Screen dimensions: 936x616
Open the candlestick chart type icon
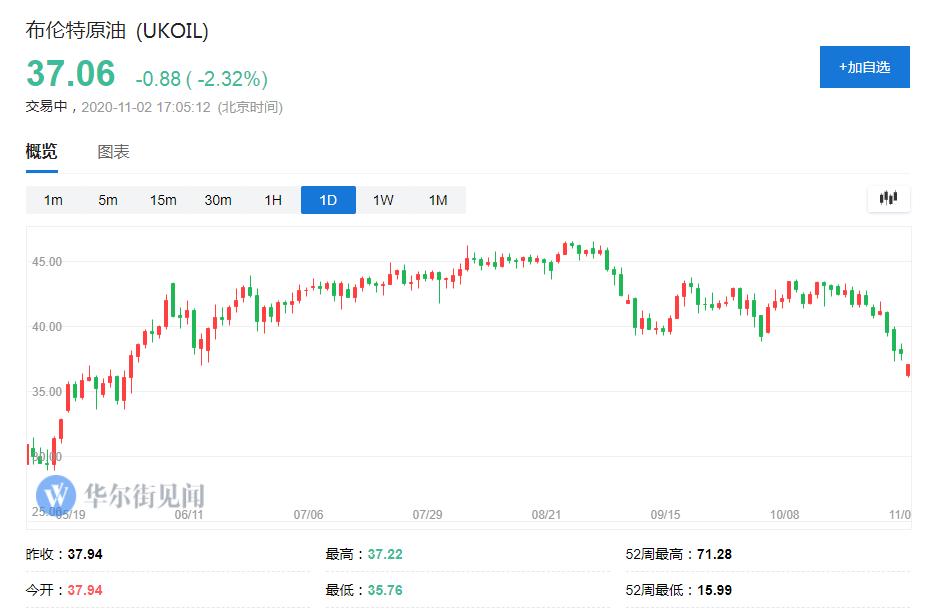(x=888, y=199)
